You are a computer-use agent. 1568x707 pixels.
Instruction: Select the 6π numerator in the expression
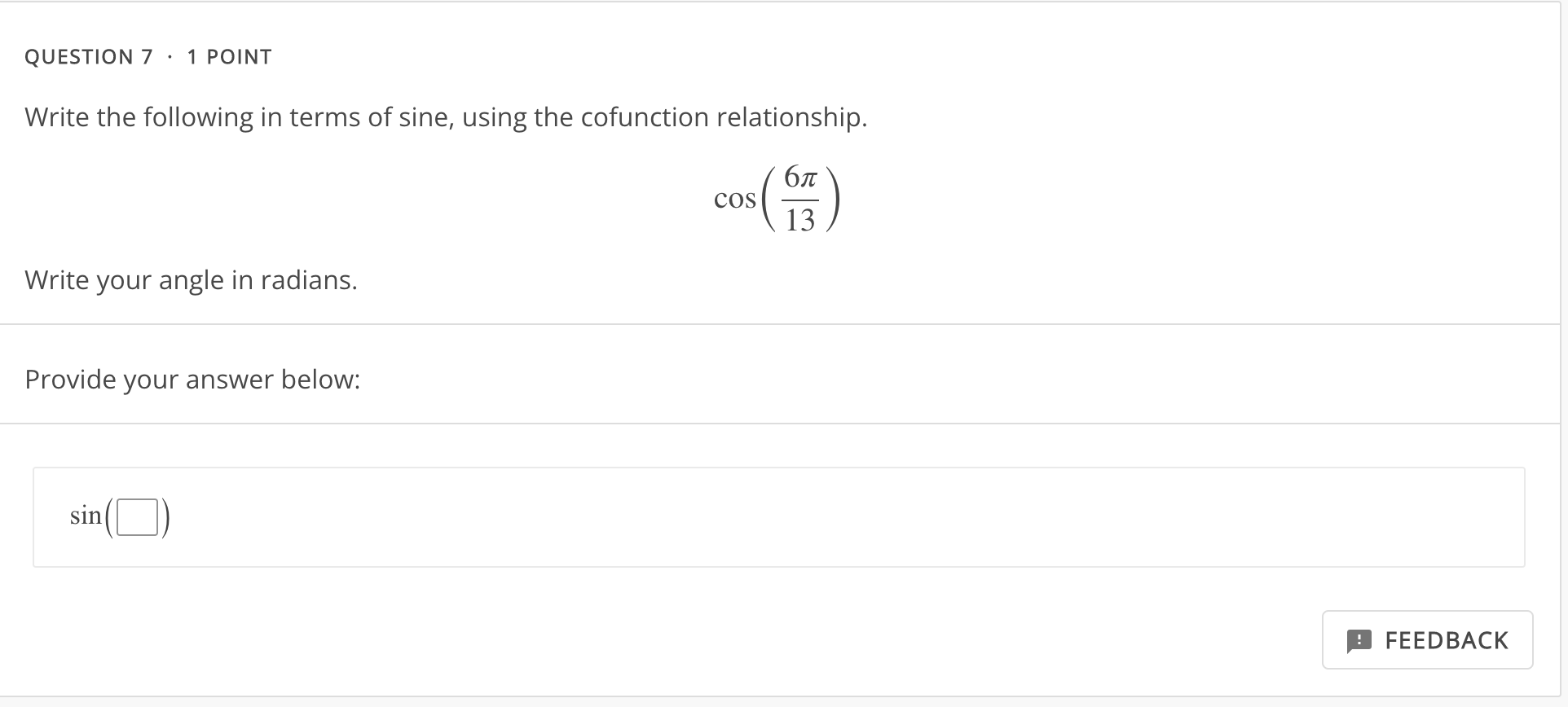click(799, 178)
